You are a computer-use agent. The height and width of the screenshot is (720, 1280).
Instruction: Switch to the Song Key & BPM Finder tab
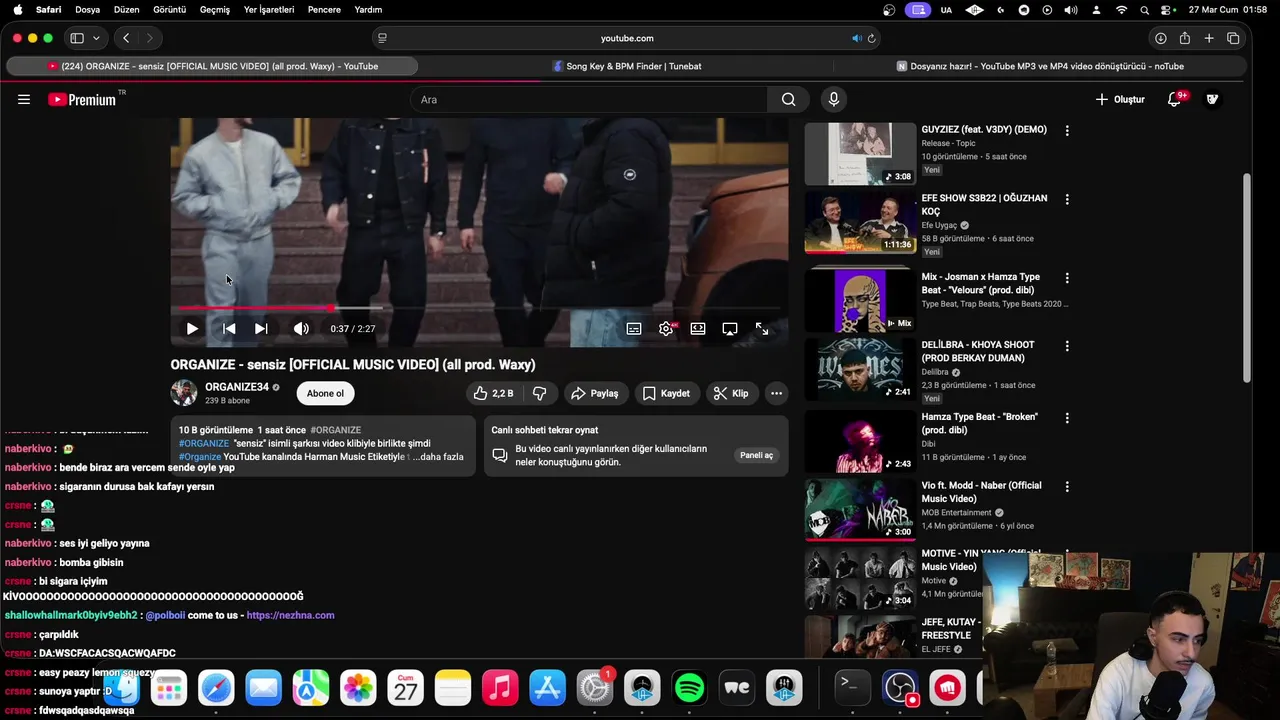tap(627, 66)
